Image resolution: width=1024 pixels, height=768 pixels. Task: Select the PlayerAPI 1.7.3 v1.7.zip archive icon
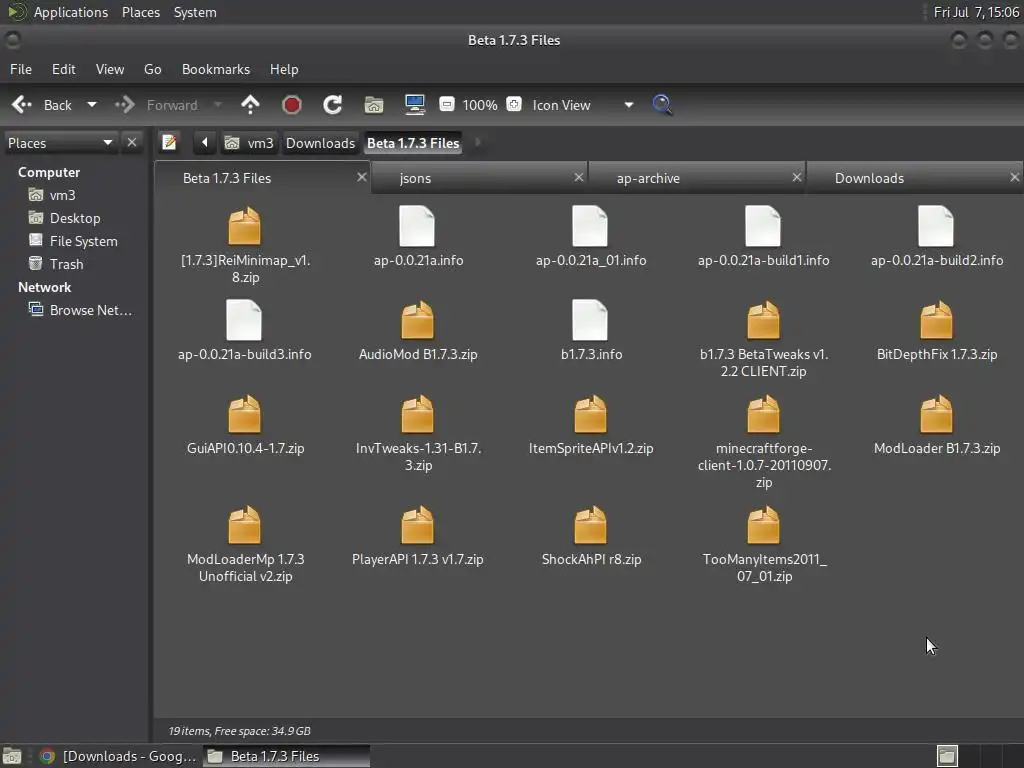point(417,525)
